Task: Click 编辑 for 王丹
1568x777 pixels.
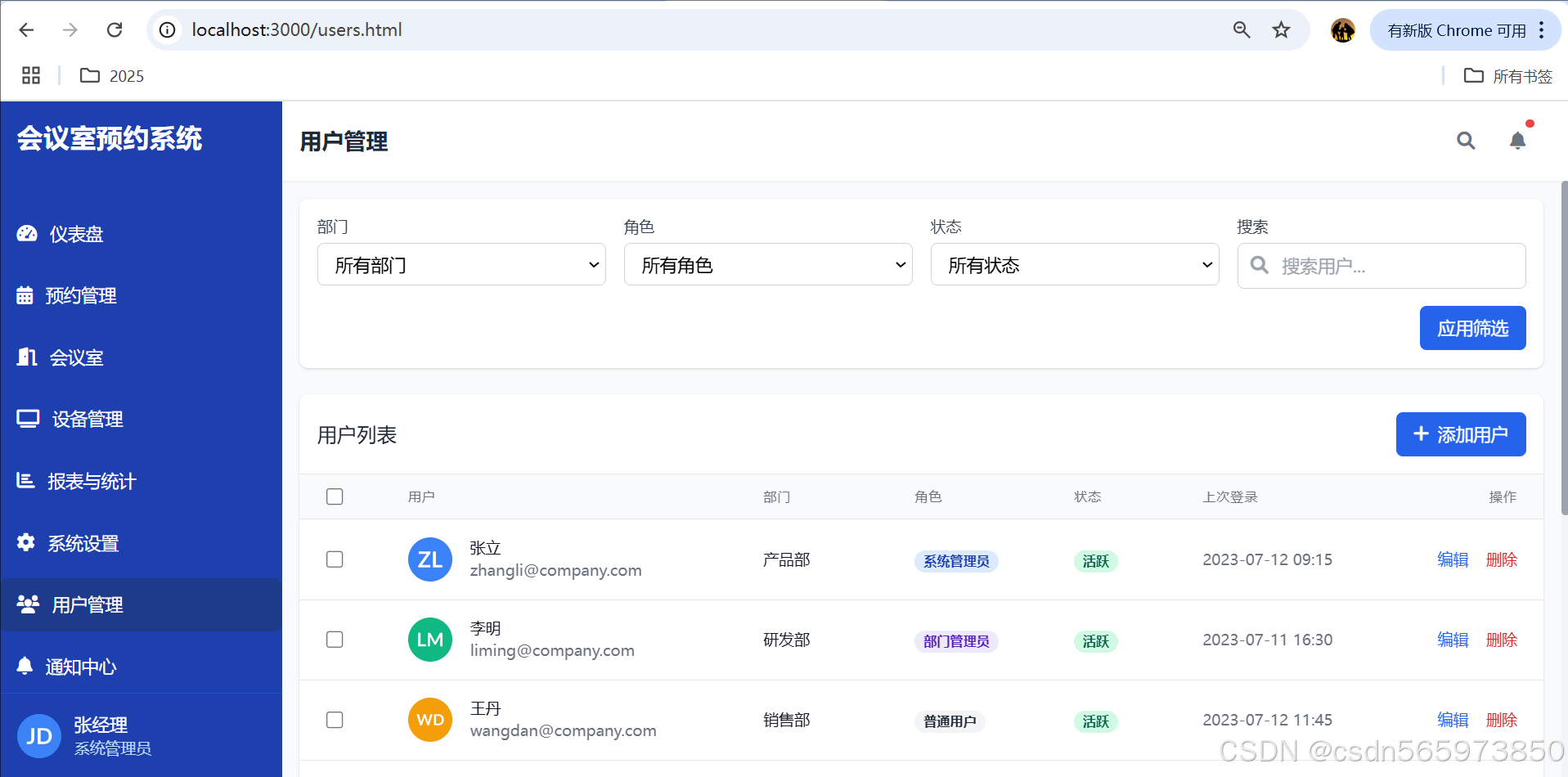Action: pos(1453,720)
